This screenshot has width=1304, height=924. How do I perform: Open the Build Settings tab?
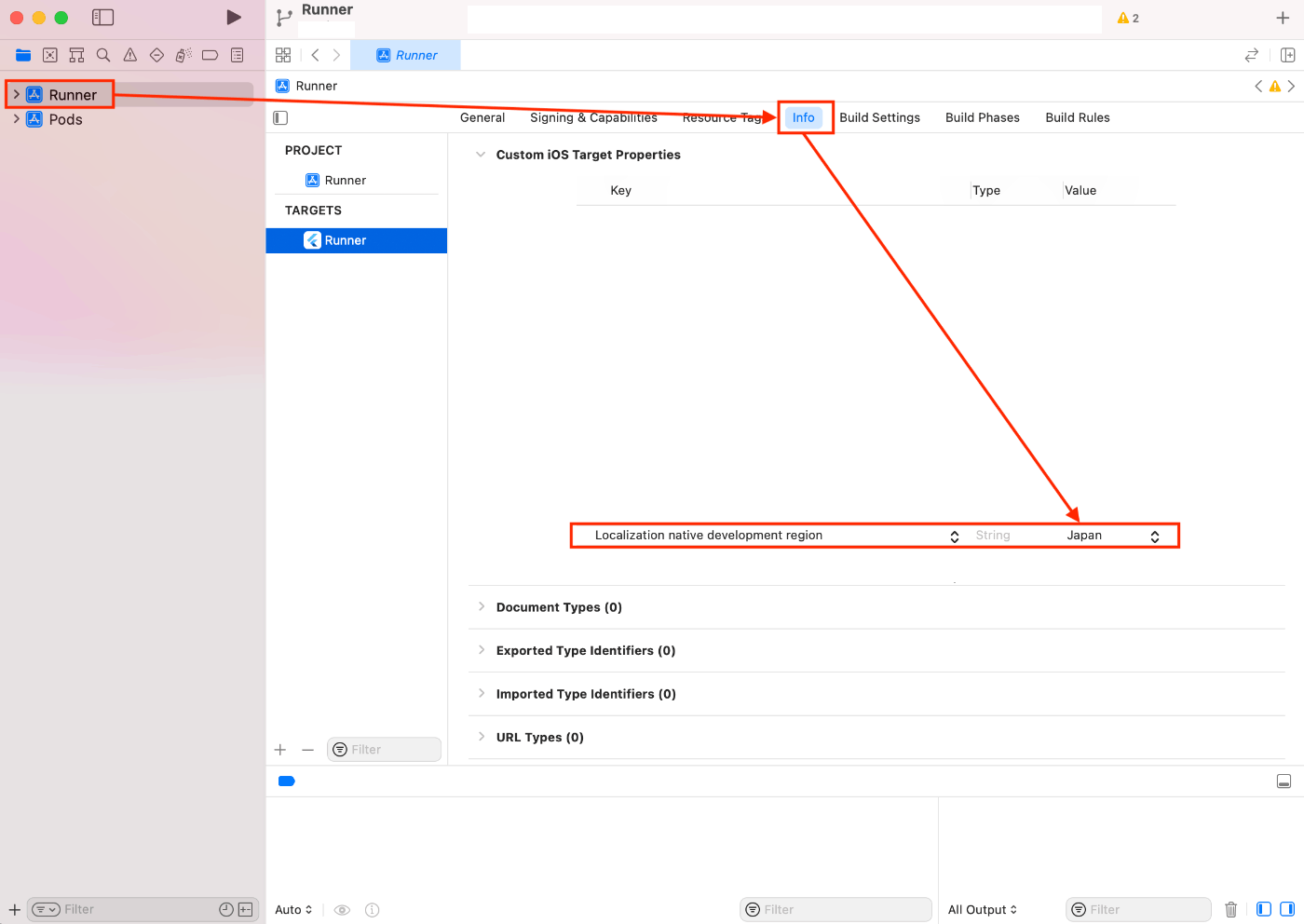(x=879, y=117)
